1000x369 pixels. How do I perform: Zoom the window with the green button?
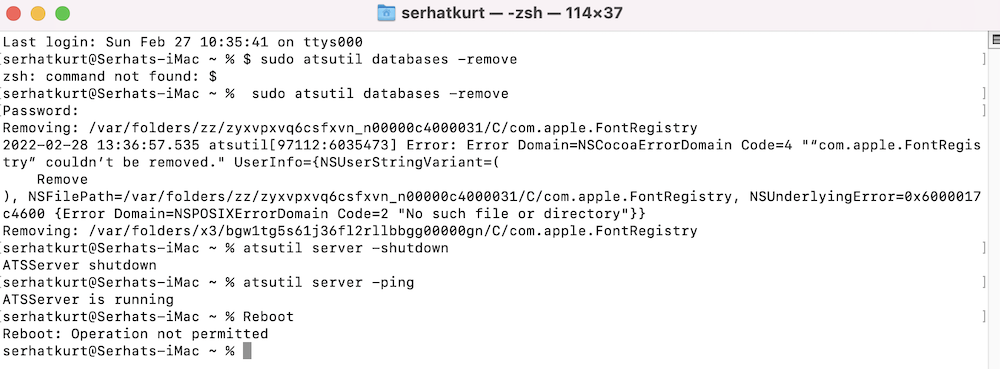click(62, 13)
